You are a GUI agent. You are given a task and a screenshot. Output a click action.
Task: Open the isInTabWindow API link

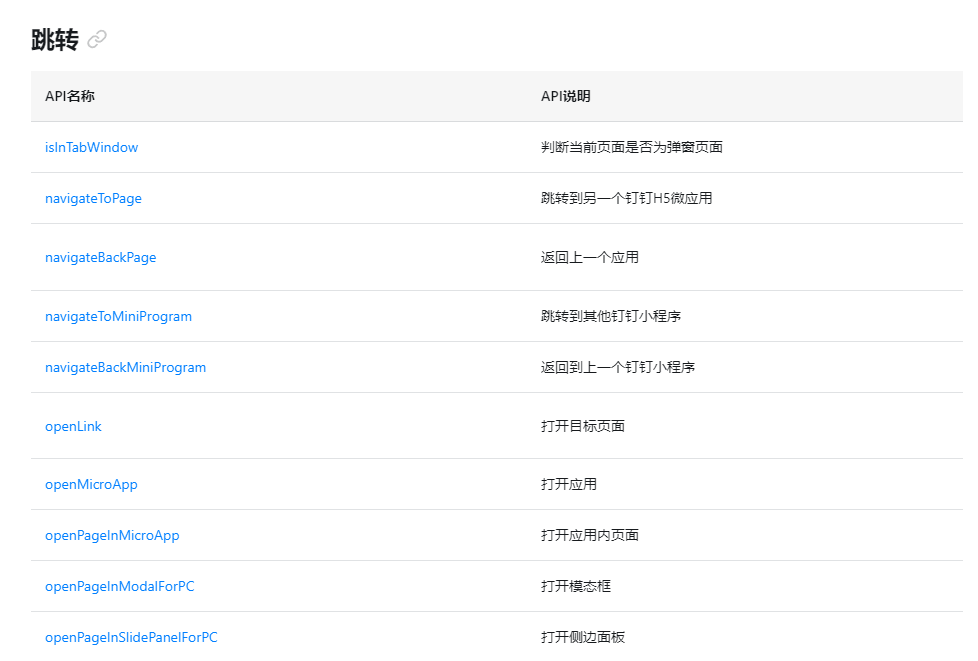[x=91, y=147]
